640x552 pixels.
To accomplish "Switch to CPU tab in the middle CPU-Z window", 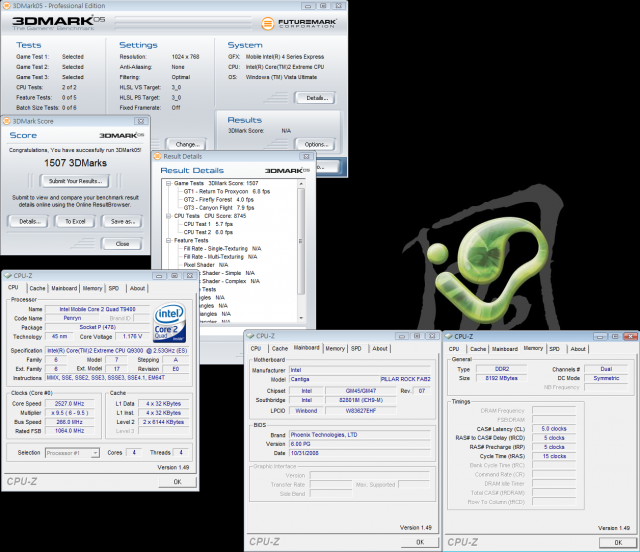I will [x=256, y=349].
